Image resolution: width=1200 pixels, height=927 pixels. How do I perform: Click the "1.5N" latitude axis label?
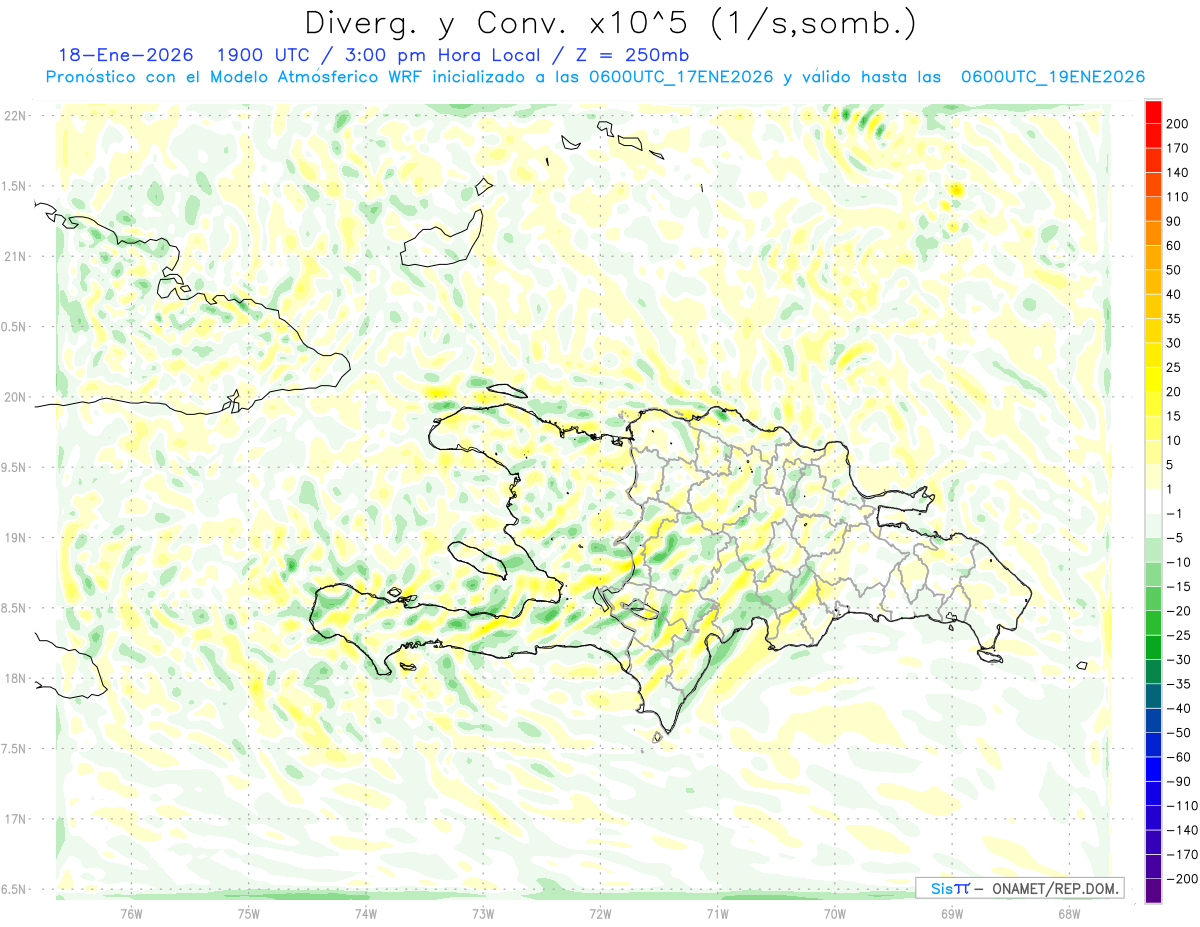[14, 186]
